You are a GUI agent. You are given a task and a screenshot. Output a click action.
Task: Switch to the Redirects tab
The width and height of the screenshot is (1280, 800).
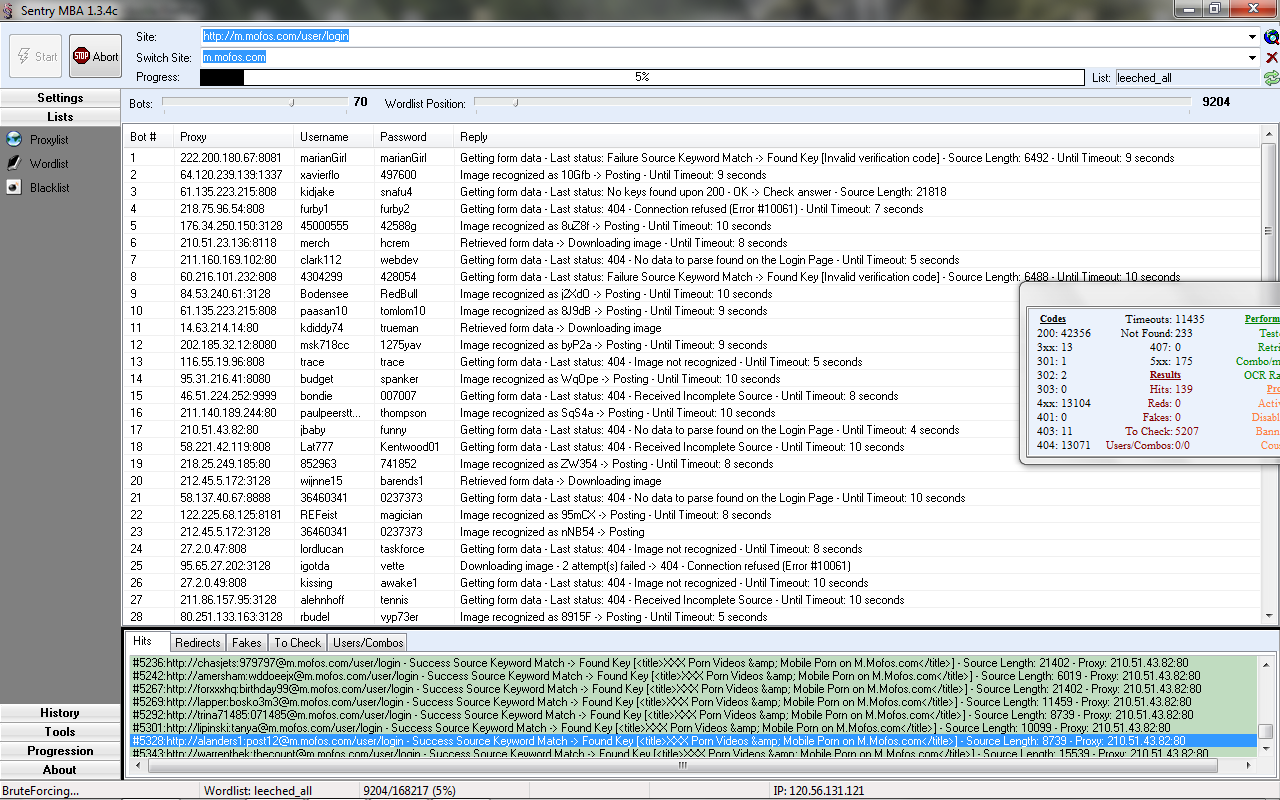[x=198, y=643]
